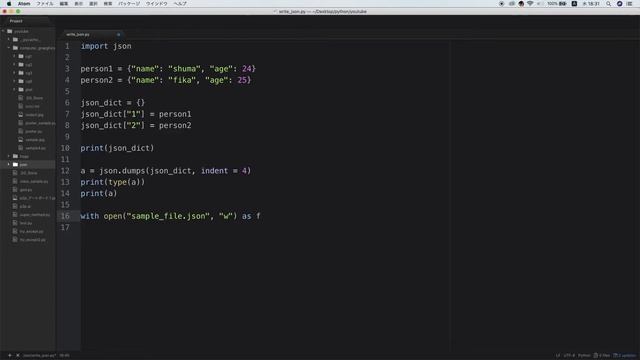Click line number 16 in gutter
Image resolution: width=640 pixels, height=360 pixels.
pyautogui.click(x=65, y=216)
